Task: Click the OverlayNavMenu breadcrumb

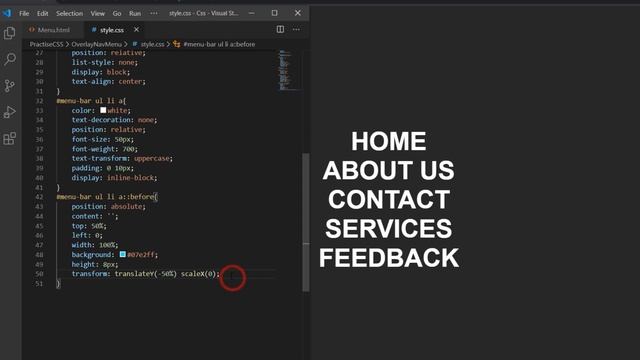Action: click(x=97, y=44)
